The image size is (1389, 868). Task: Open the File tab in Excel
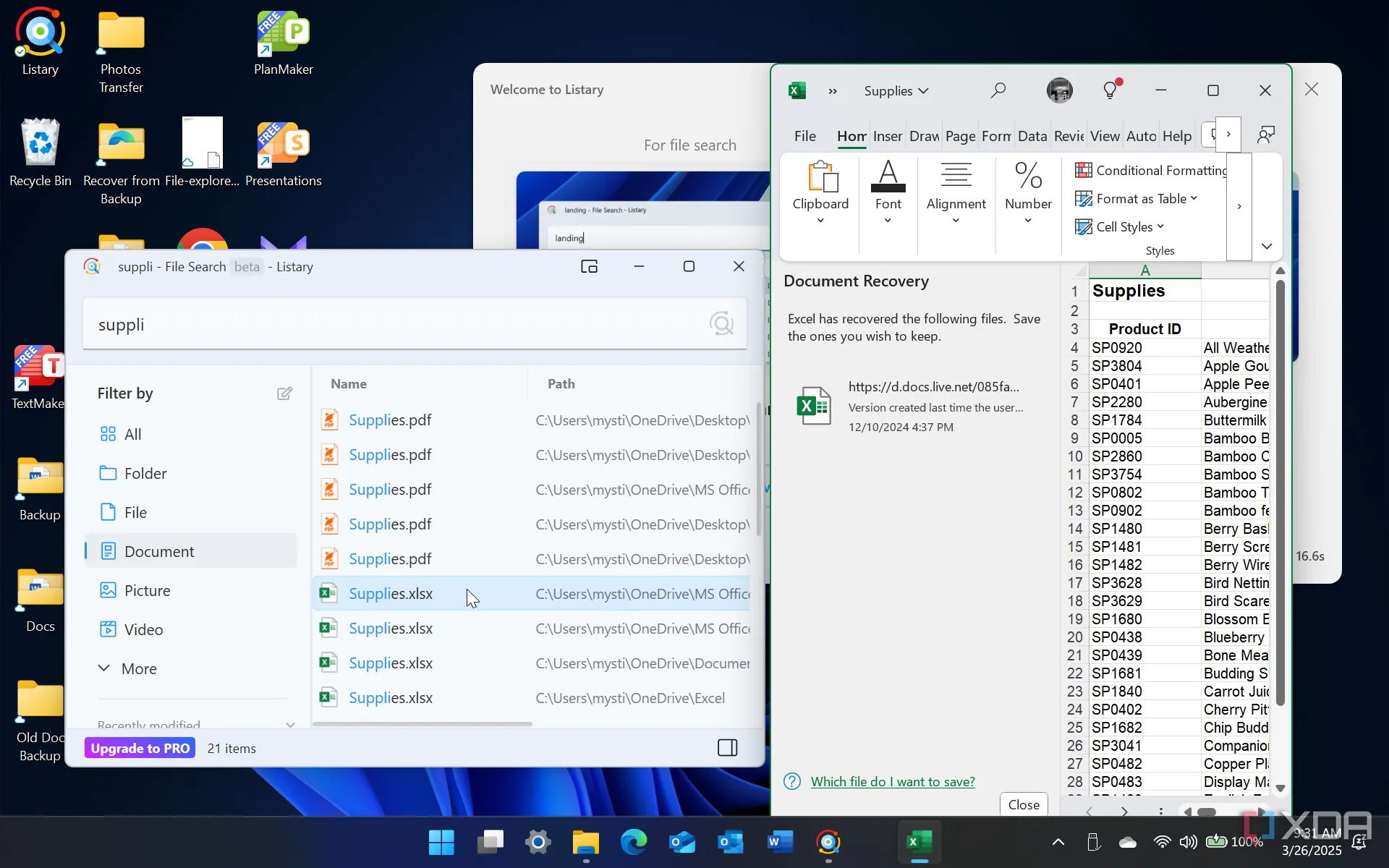(x=804, y=136)
